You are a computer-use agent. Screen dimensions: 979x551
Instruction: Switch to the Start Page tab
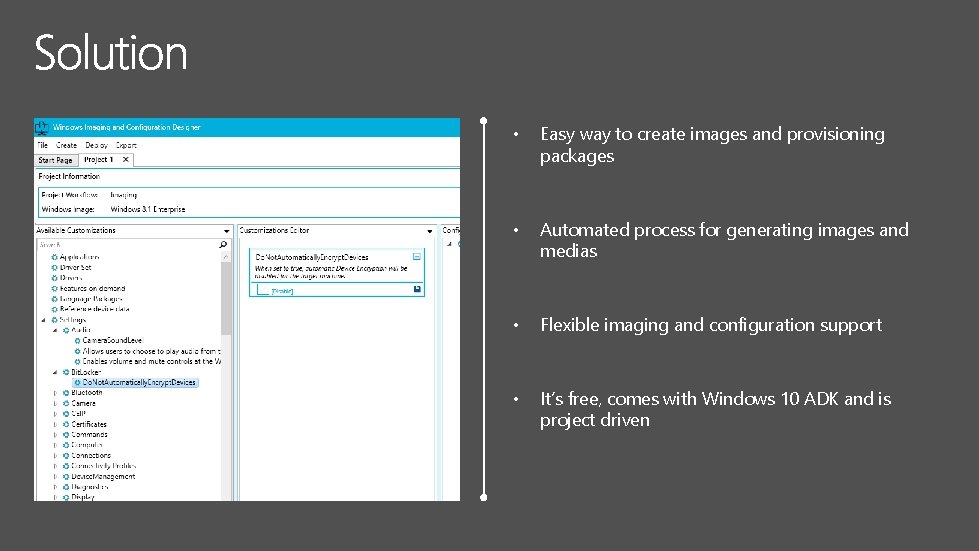[x=56, y=160]
